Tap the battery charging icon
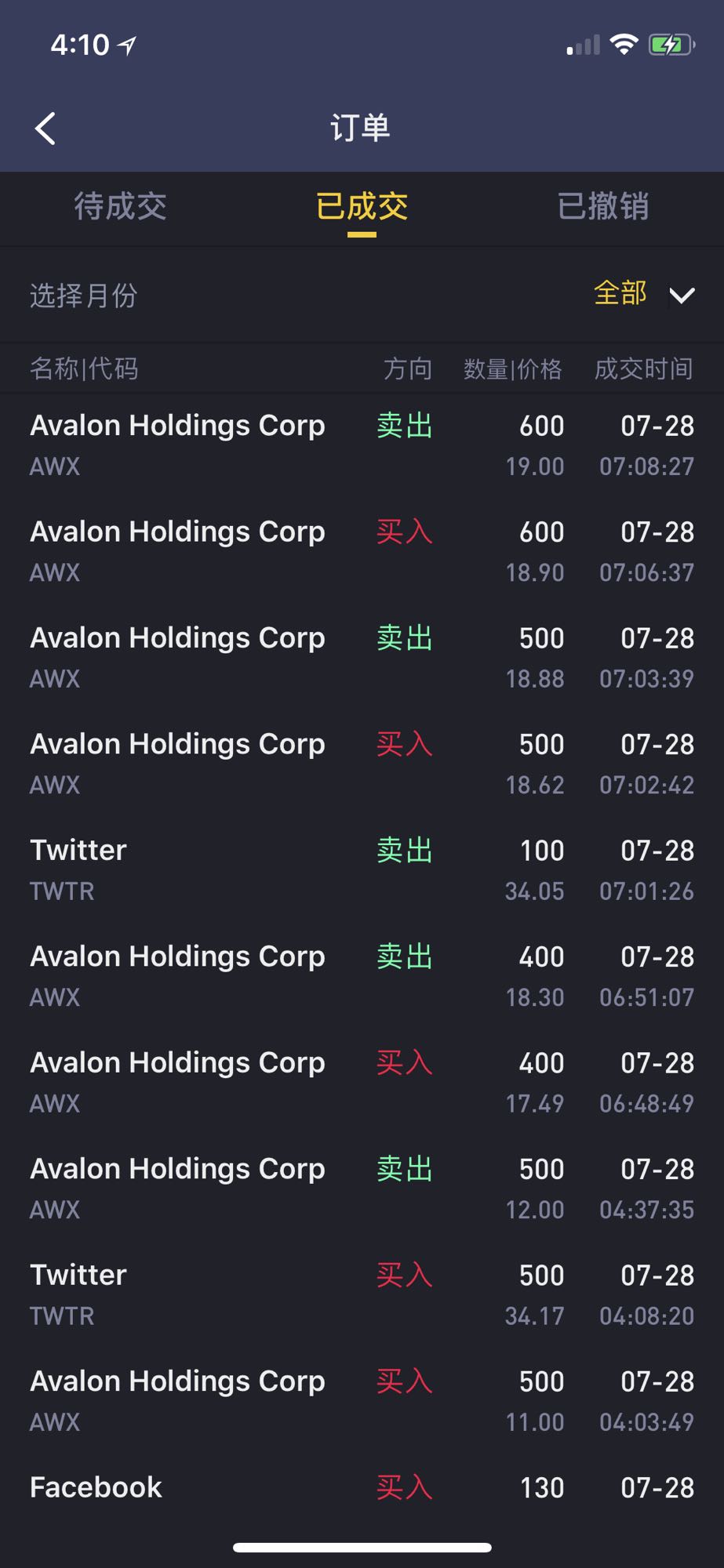This screenshot has width=724, height=1568. [671, 45]
